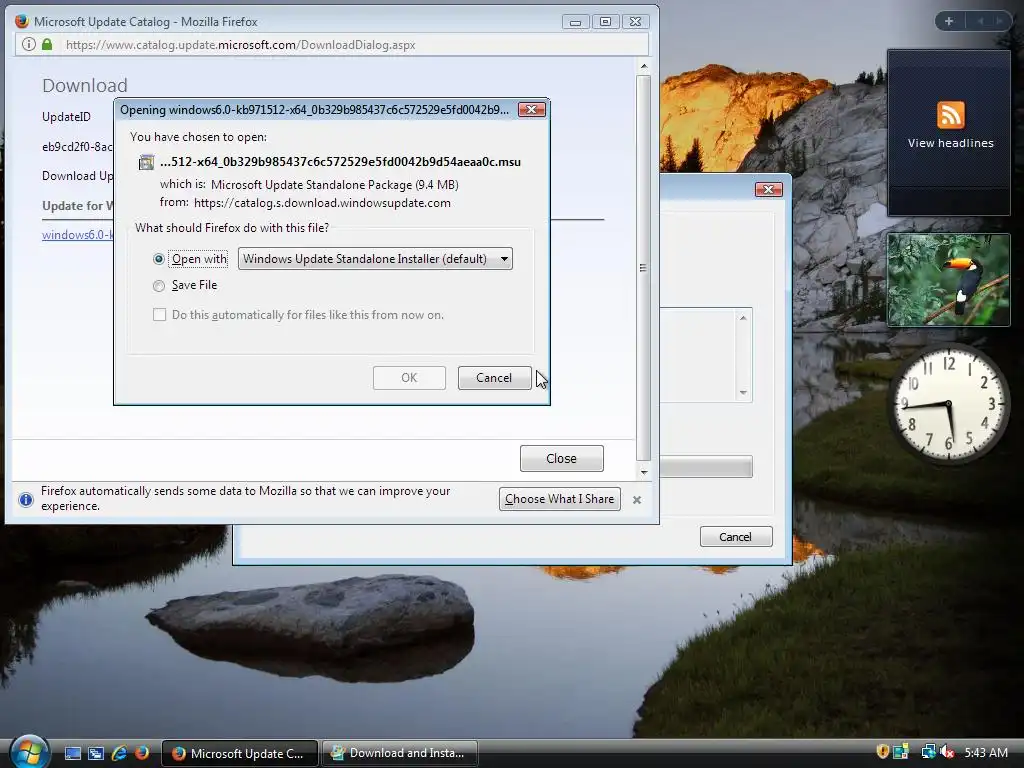Minimize the Firefox window

click(575, 22)
